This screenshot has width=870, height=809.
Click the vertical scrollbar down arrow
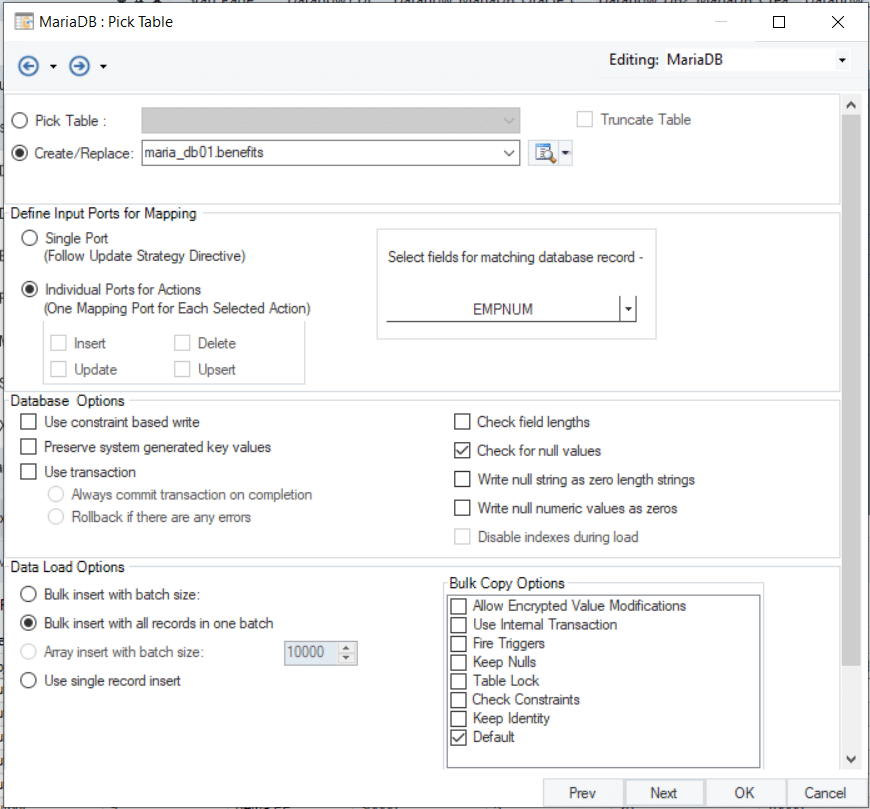851,760
